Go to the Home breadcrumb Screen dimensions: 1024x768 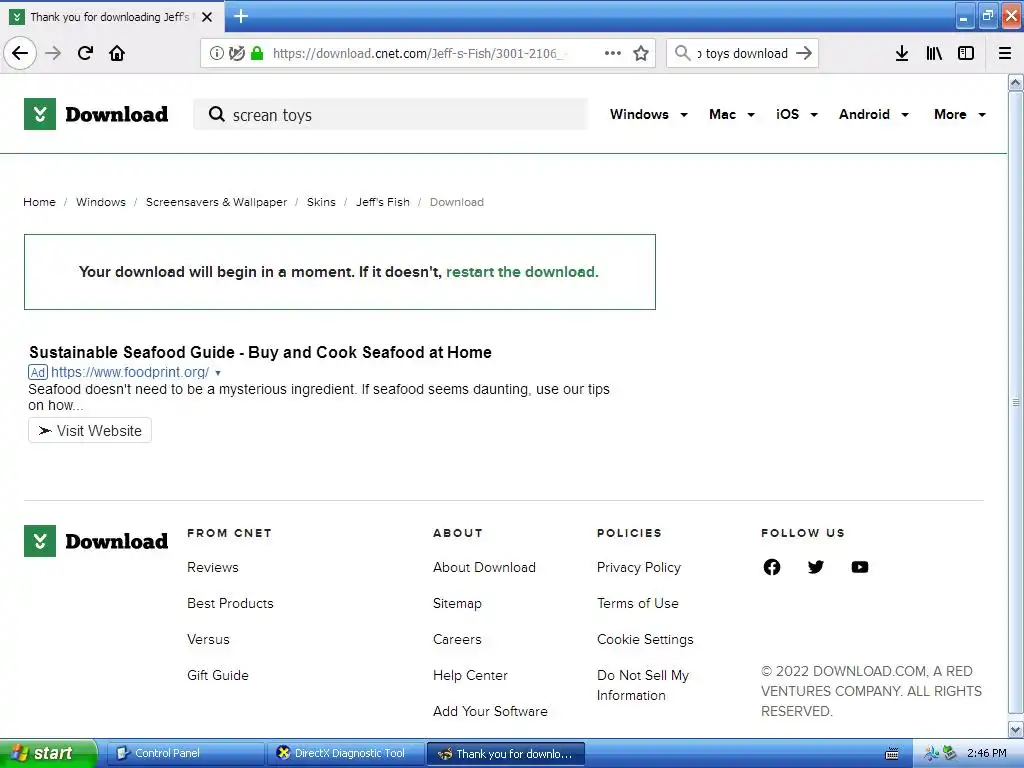click(39, 202)
